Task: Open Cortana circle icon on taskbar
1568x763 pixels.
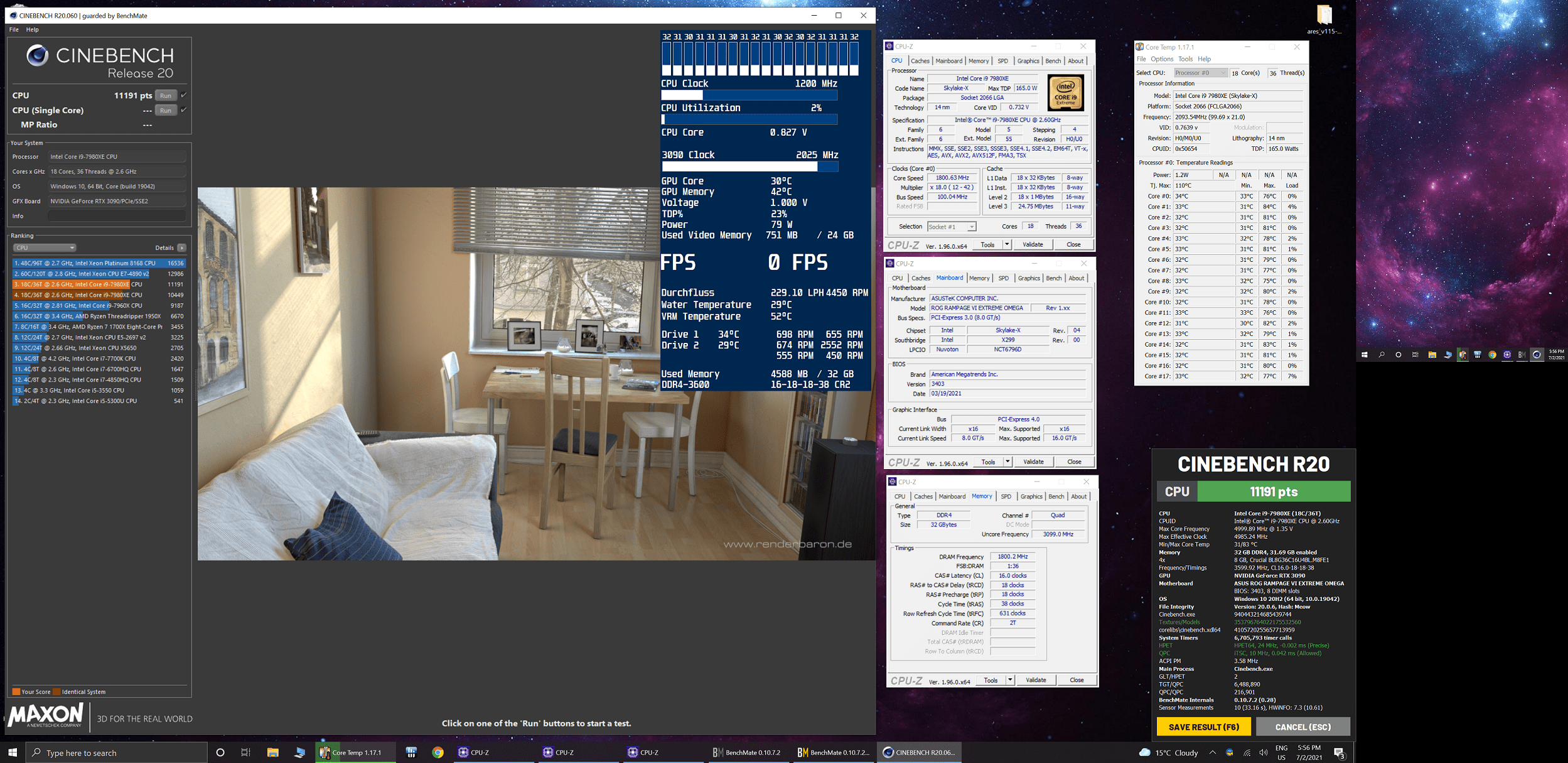Action: tap(220, 752)
